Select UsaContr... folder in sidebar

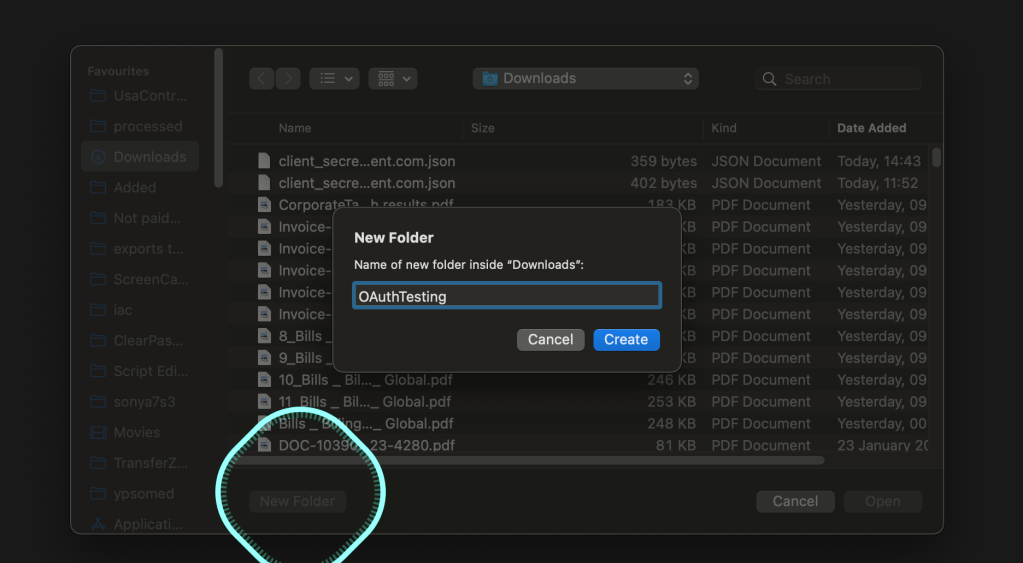click(x=140, y=96)
